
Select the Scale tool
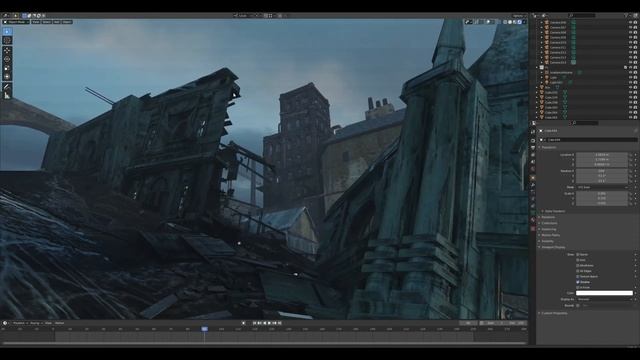(7, 68)
